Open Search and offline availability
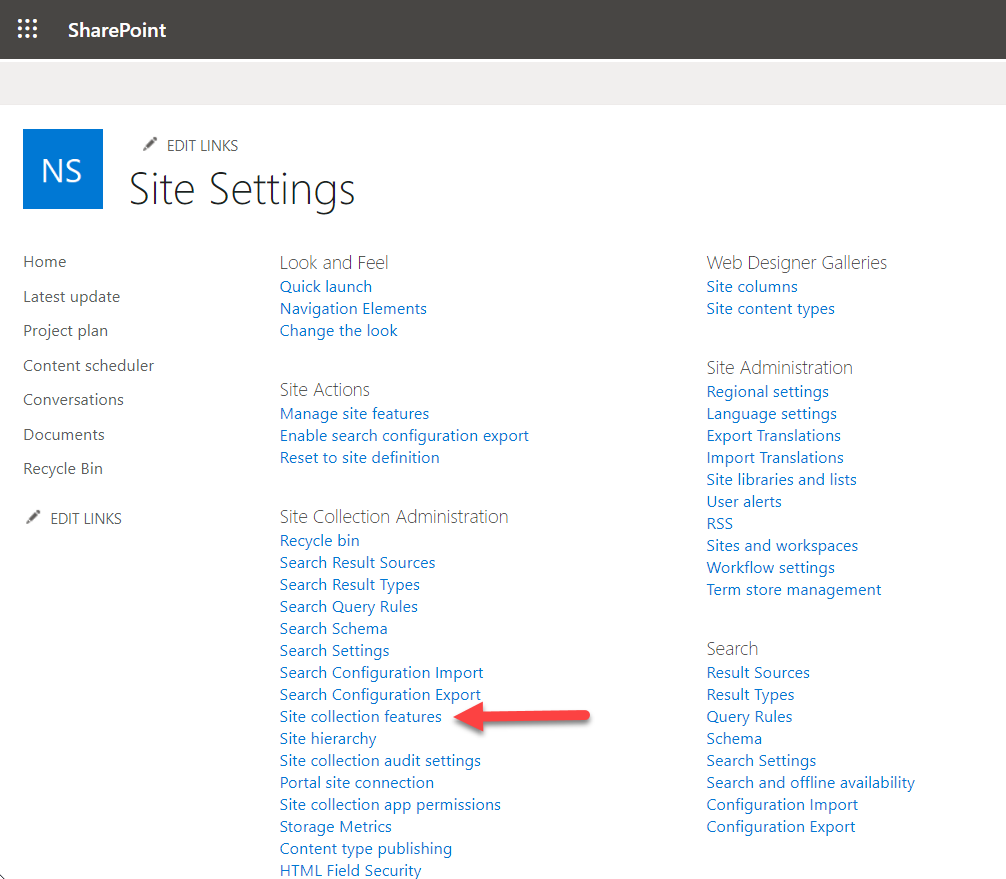The image size is (1006, 879). 810,783
